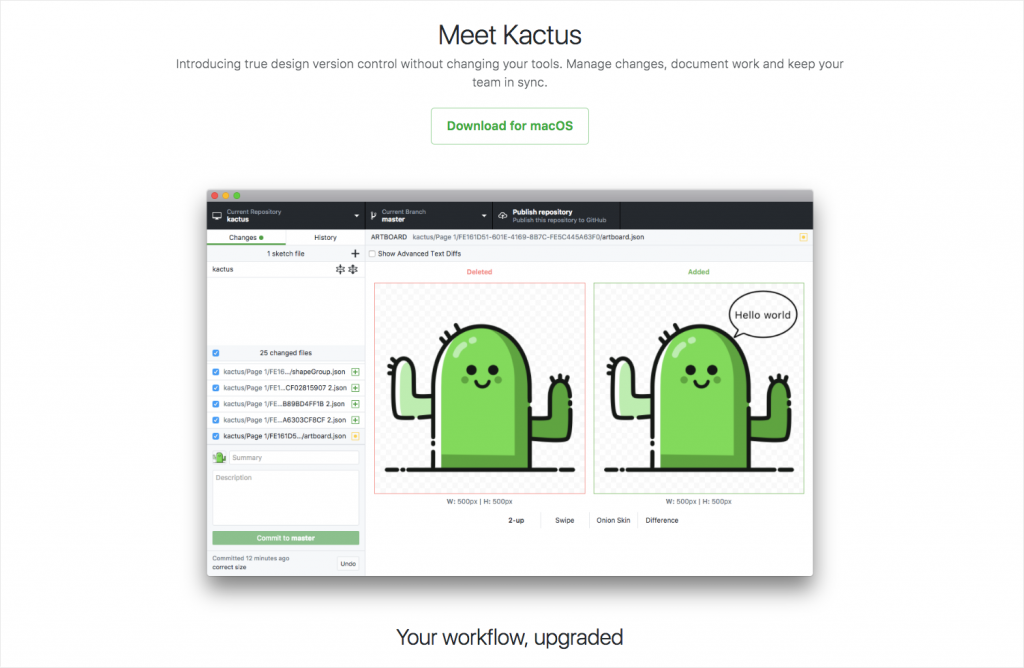Viewport: 1024px width, 668px height.
Task: Click the cactus avatar beside the Summary field
Action: (219, 458)
